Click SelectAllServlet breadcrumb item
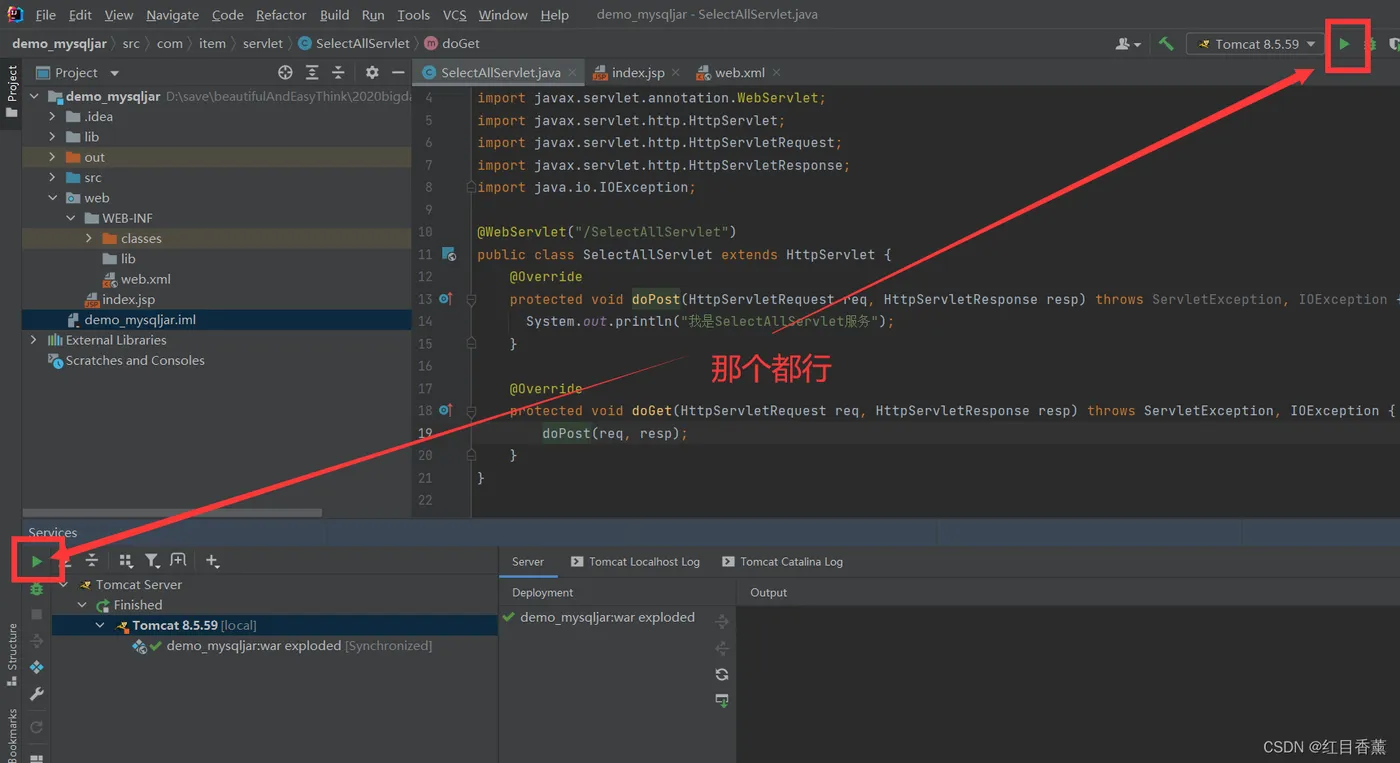Viewport: 1400px width, 763px height. tap(354, 43)
